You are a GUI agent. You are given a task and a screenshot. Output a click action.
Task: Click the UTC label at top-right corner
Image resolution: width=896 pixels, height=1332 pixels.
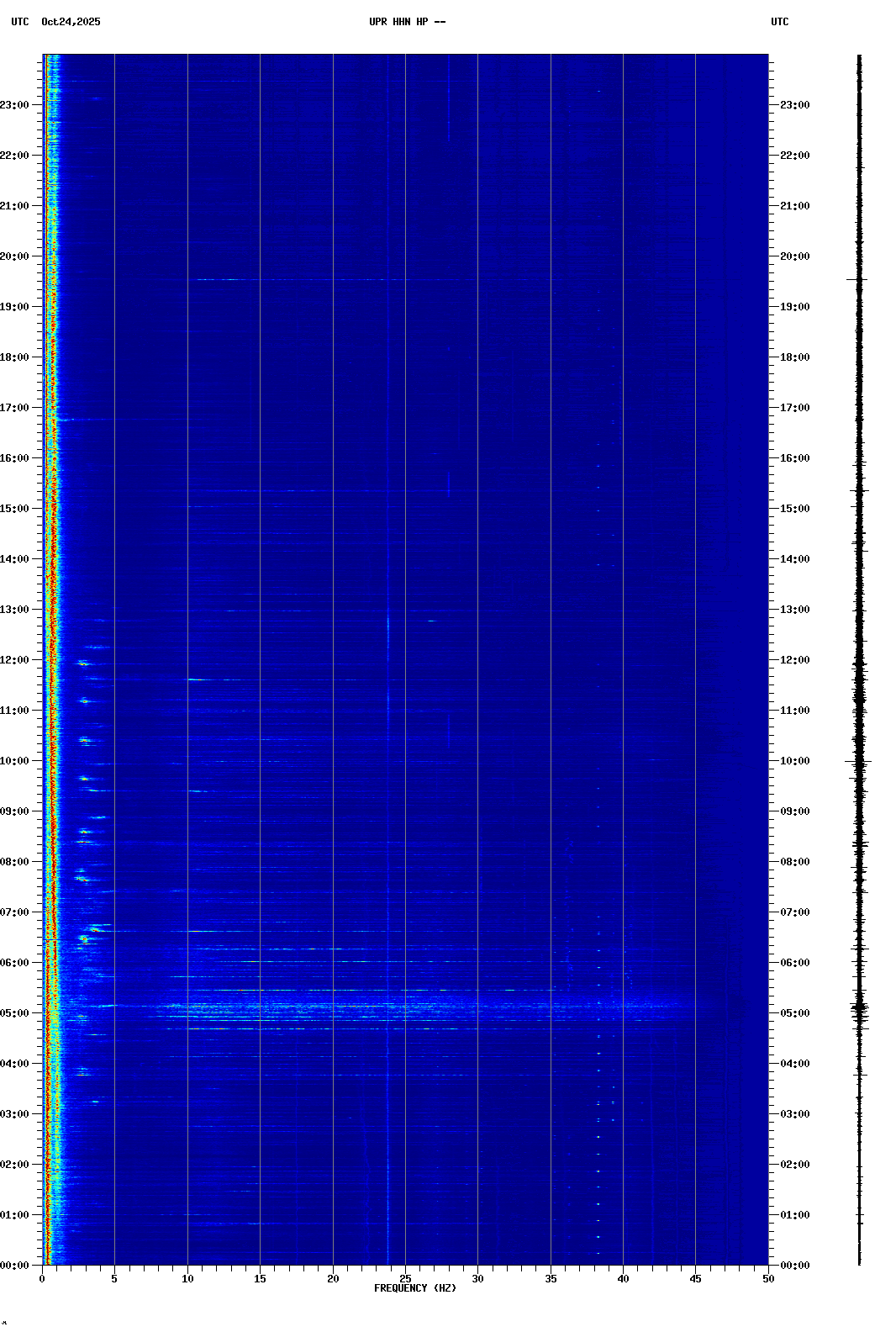(x=779, y=22)
